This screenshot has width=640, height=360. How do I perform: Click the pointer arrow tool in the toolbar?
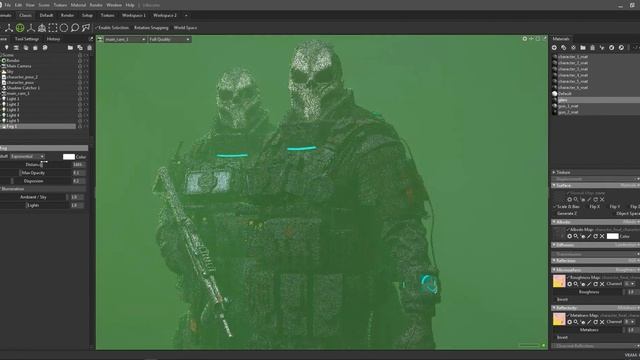(x=86, y=28)
